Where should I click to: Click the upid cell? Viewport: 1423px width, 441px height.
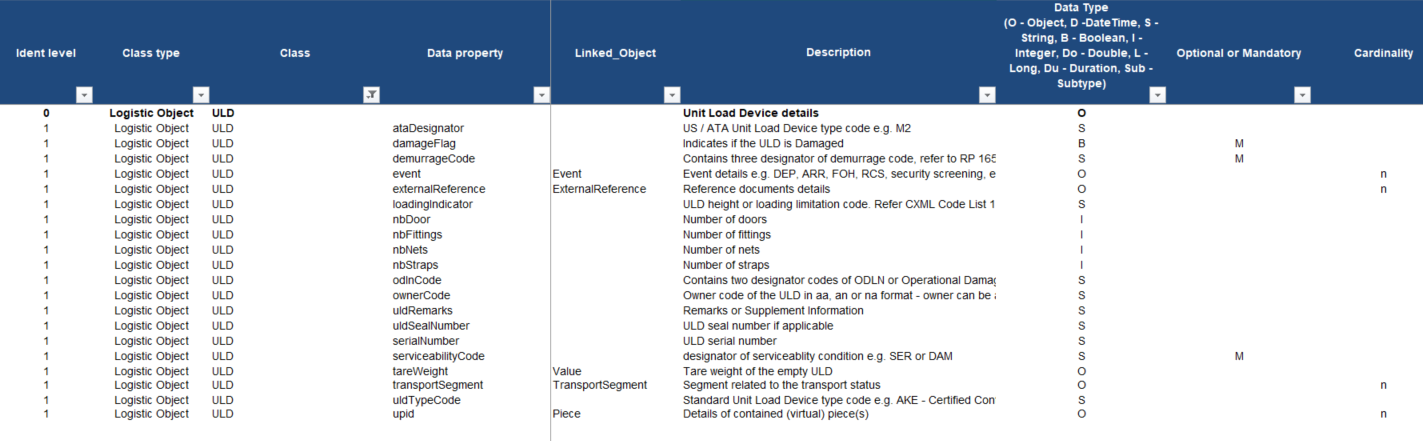pos(403,414)
